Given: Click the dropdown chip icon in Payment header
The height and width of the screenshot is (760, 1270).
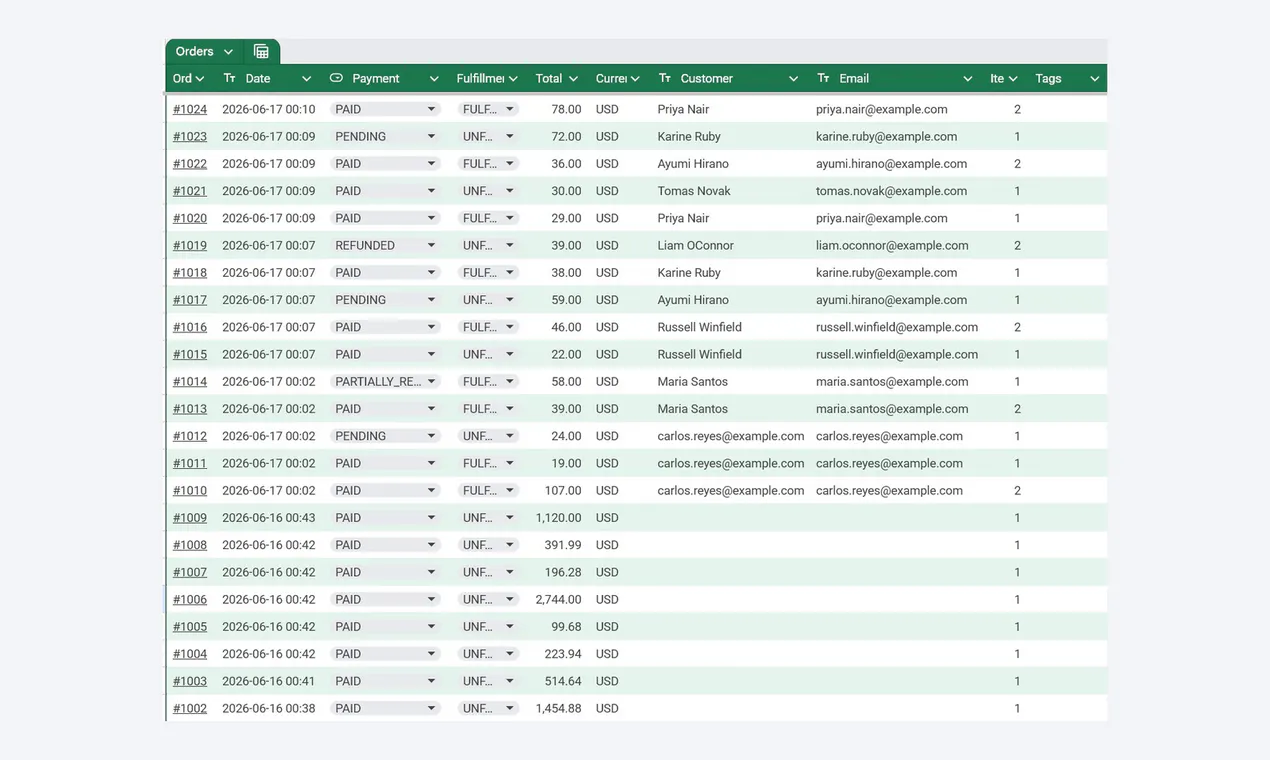Looking at the screenshot, I should tap(336, 78).
